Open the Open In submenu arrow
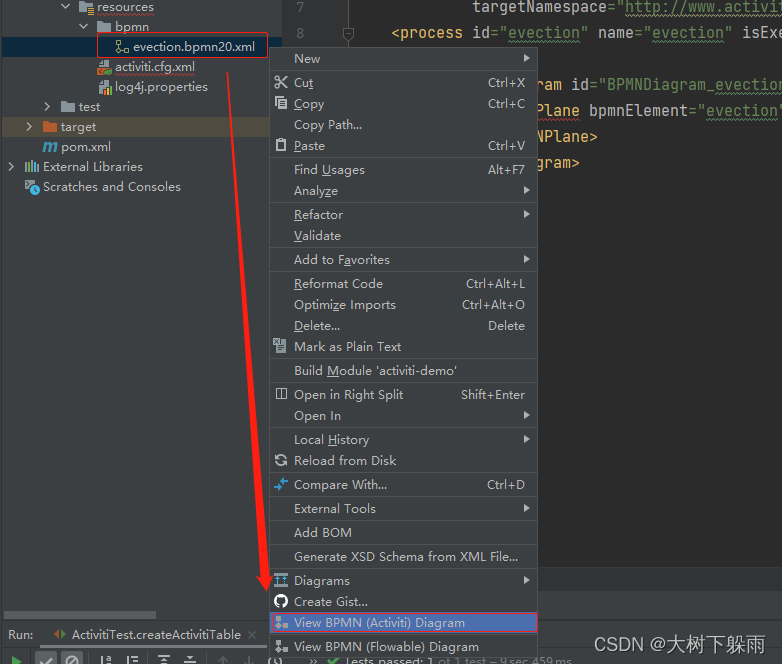 (x=527, y=415)
